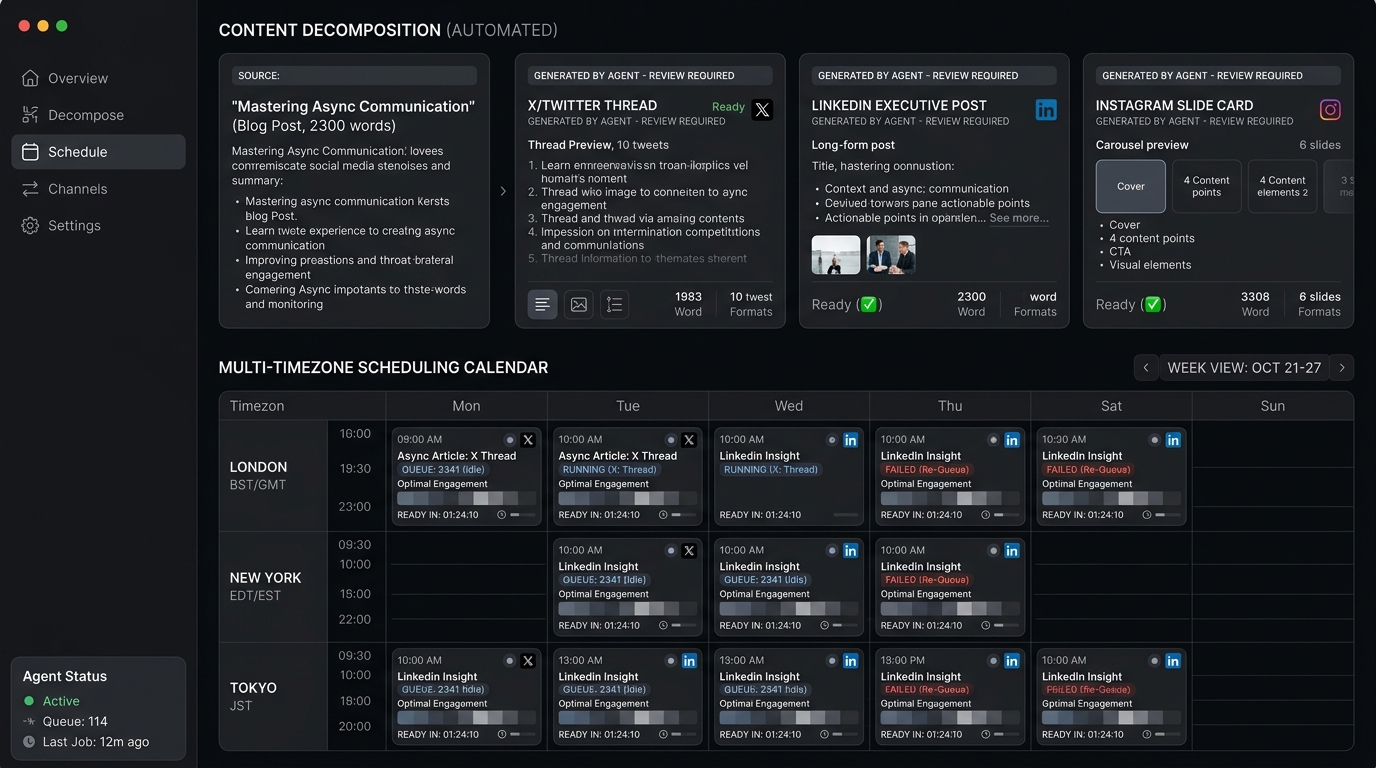Click the LinkedIn icon on New York Wednesday's card

(850, 550)
